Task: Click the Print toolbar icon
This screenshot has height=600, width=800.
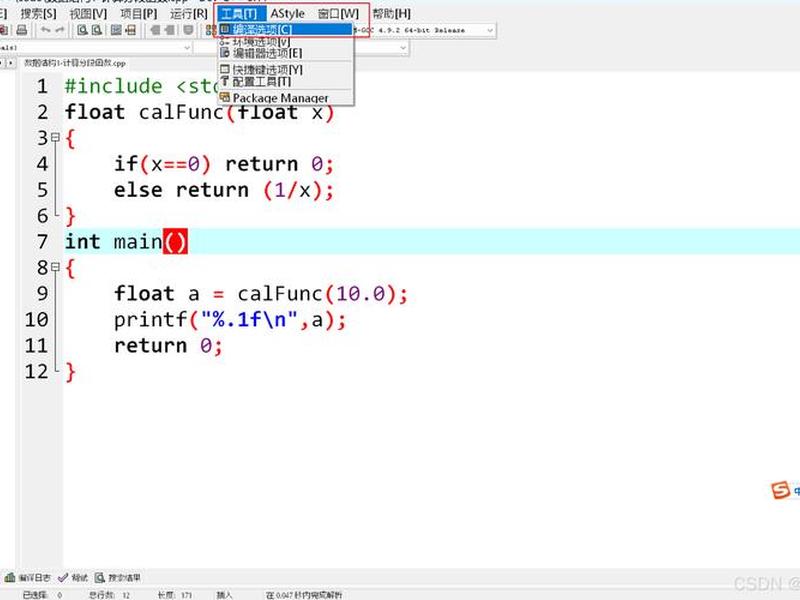Action: [x=21, y=30]
